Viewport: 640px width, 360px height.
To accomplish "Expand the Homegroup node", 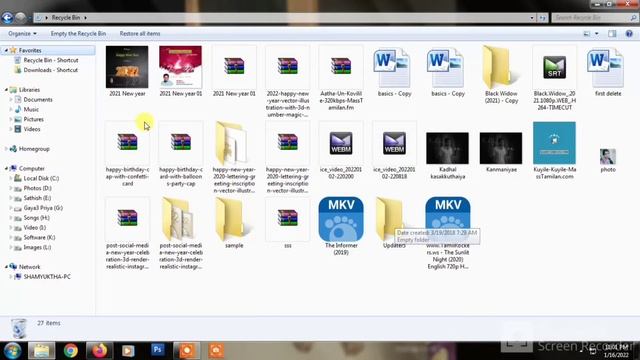I will (x=6, y=149).
